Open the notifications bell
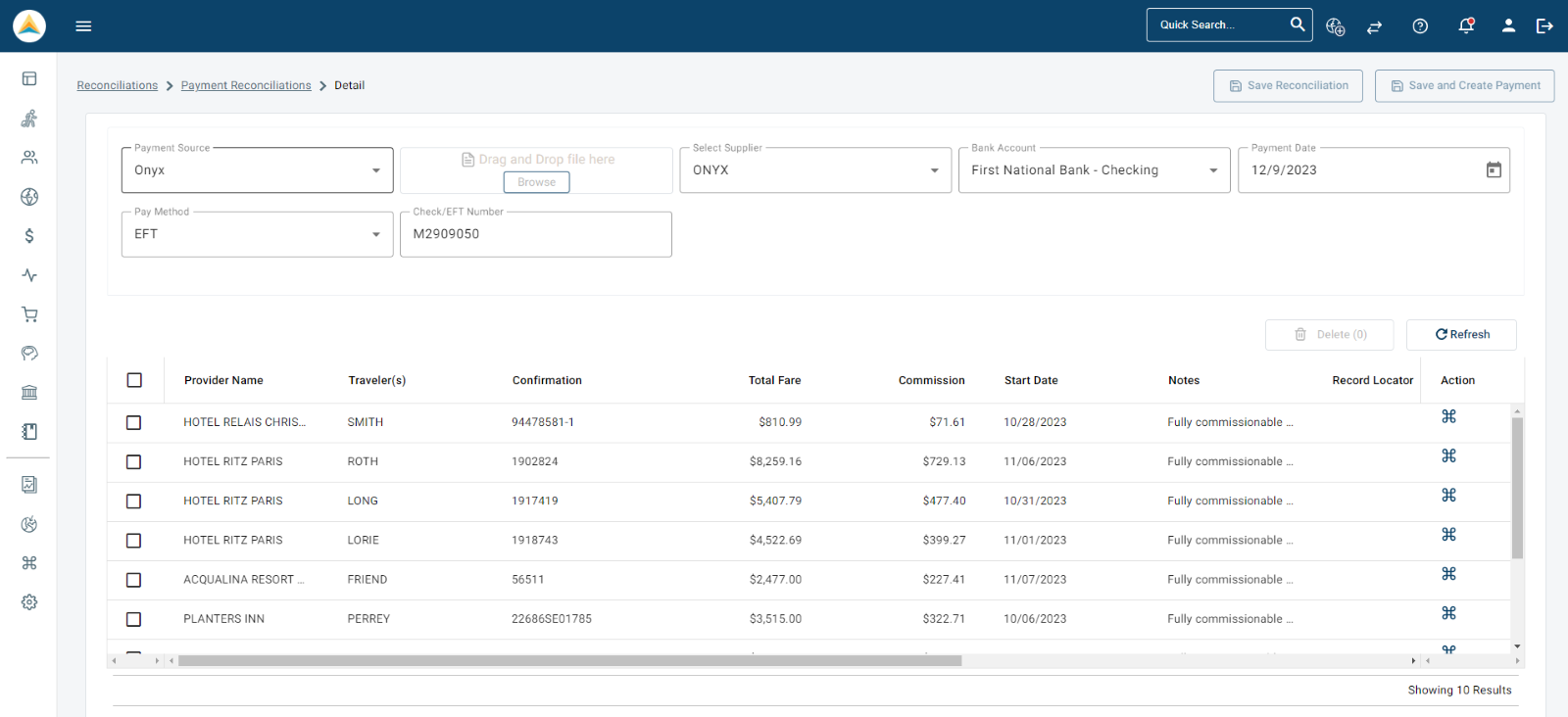The width and height of the screenshot is (1568, 717). pos(1466,26)
